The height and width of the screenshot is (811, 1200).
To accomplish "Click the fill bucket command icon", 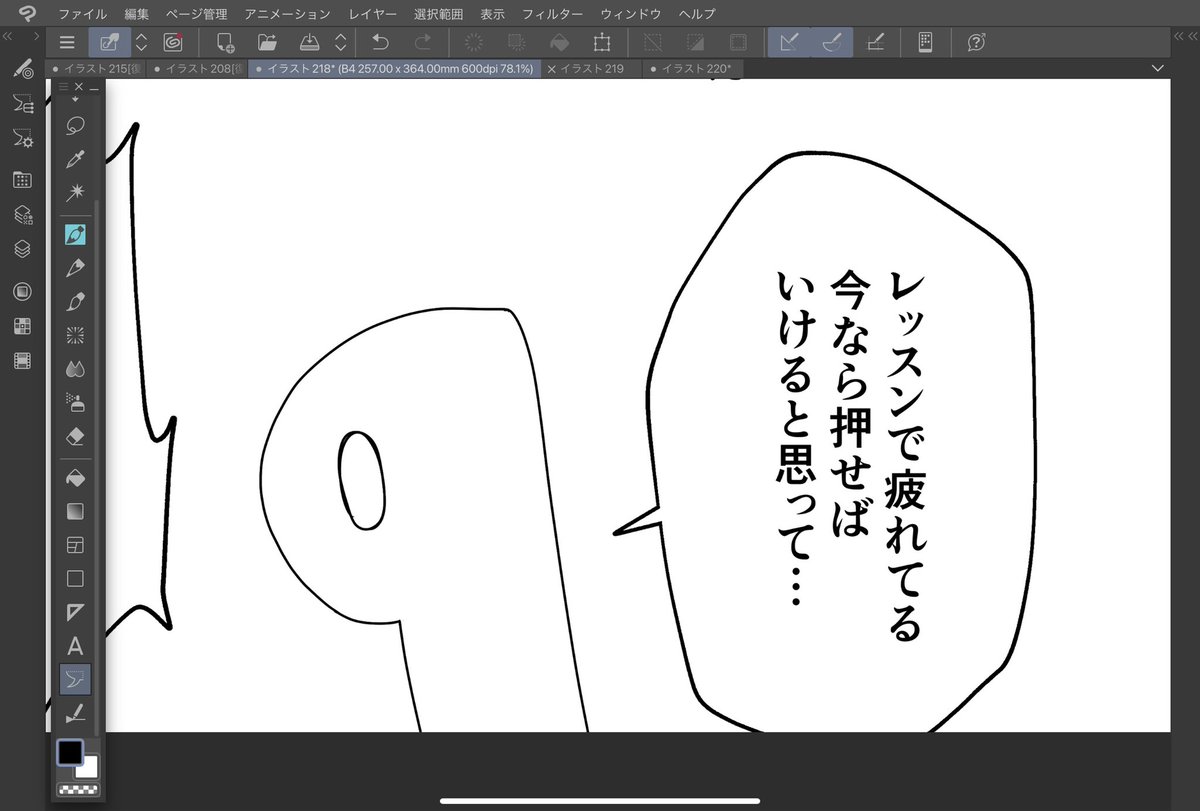I will [x=560, y=42].
